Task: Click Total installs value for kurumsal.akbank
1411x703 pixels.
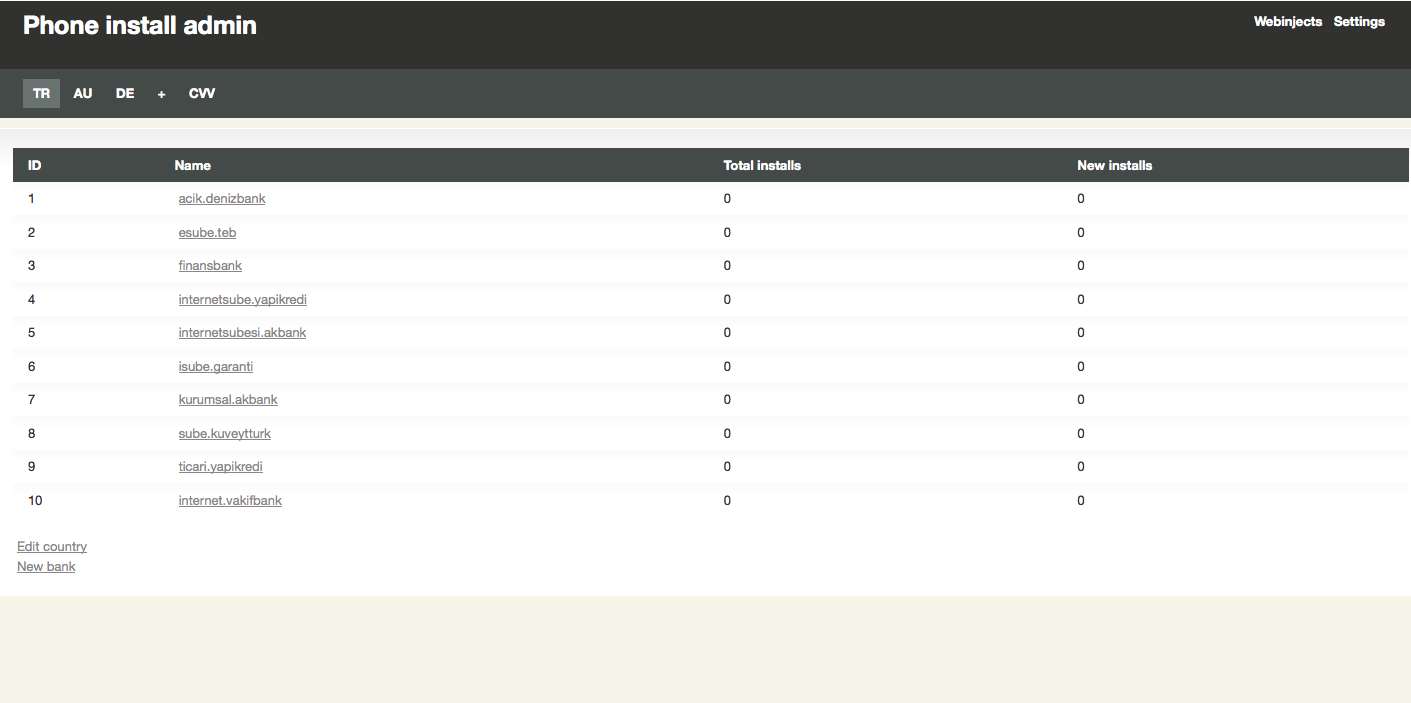Action: click(727, 400)
